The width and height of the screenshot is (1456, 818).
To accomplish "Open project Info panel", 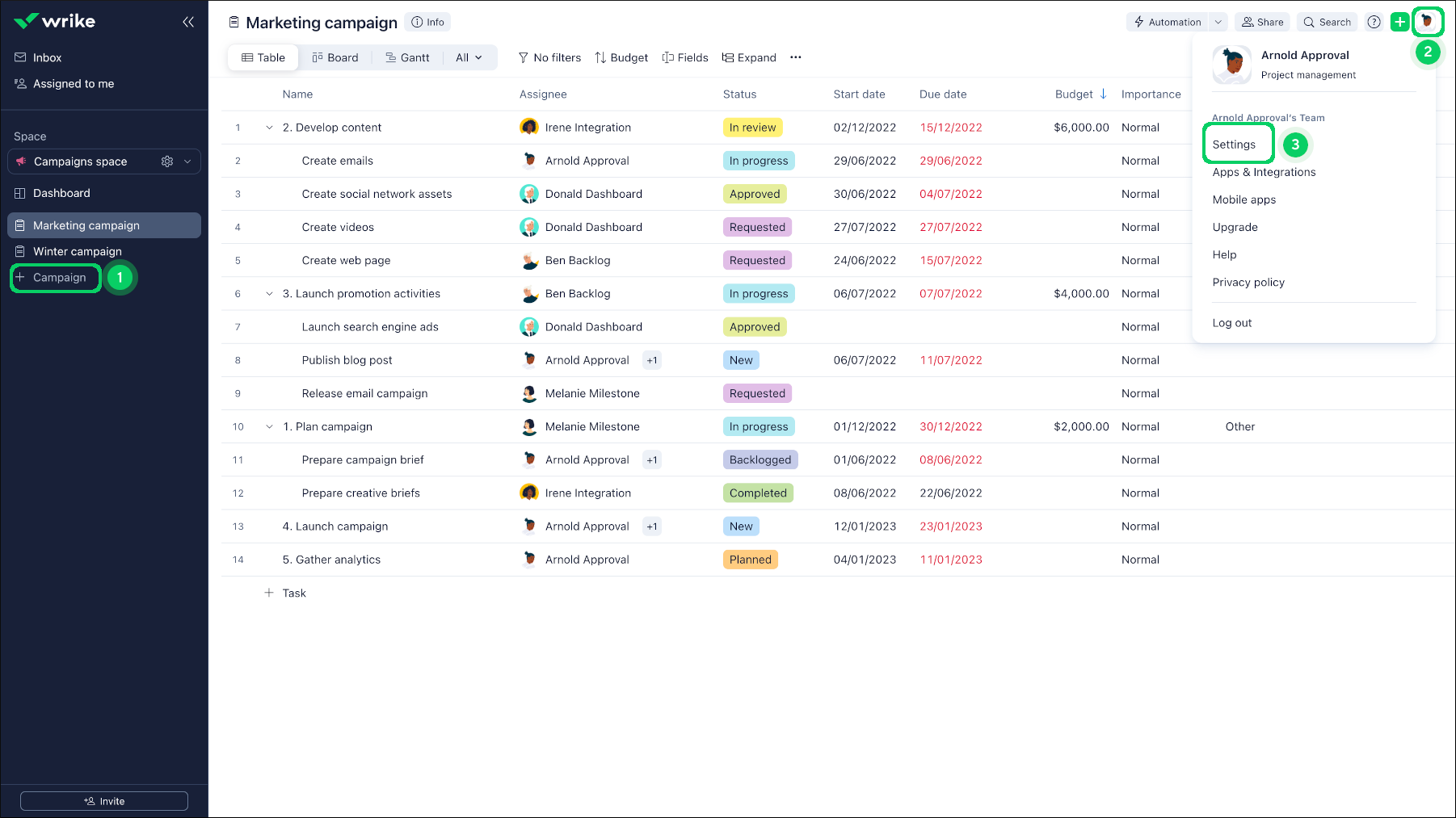I will pyautogui.click(x=428, y=22).
